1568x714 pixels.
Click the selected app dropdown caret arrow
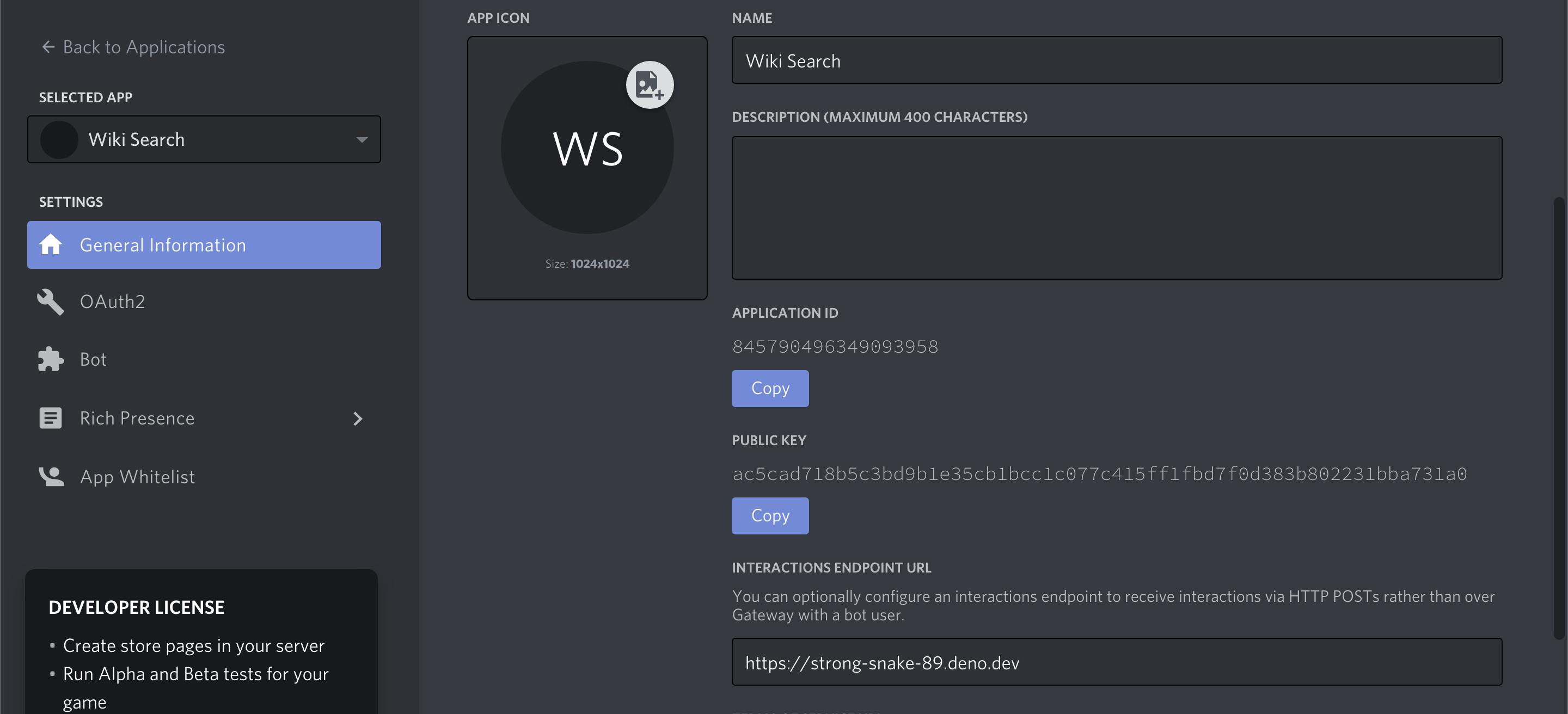tap(362, 140)
